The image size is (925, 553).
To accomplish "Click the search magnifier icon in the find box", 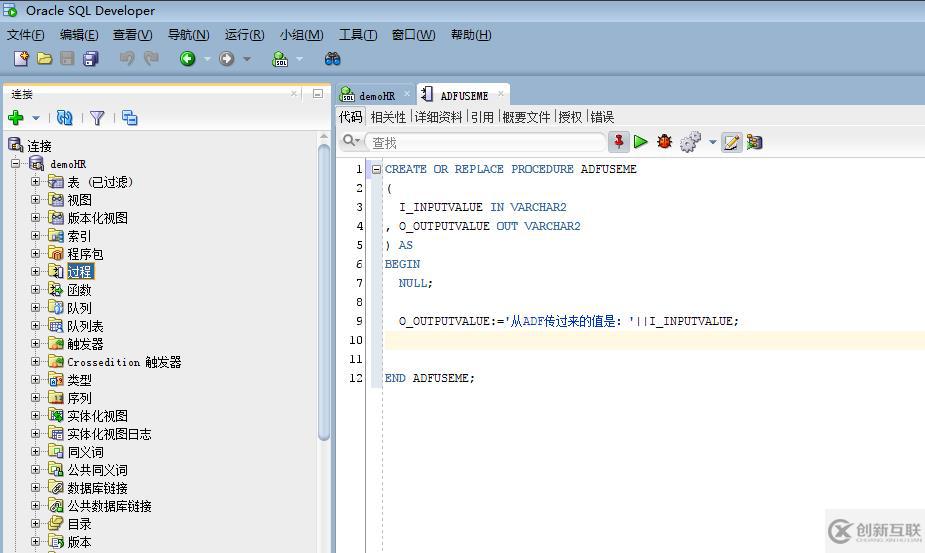I will point(349,141).
